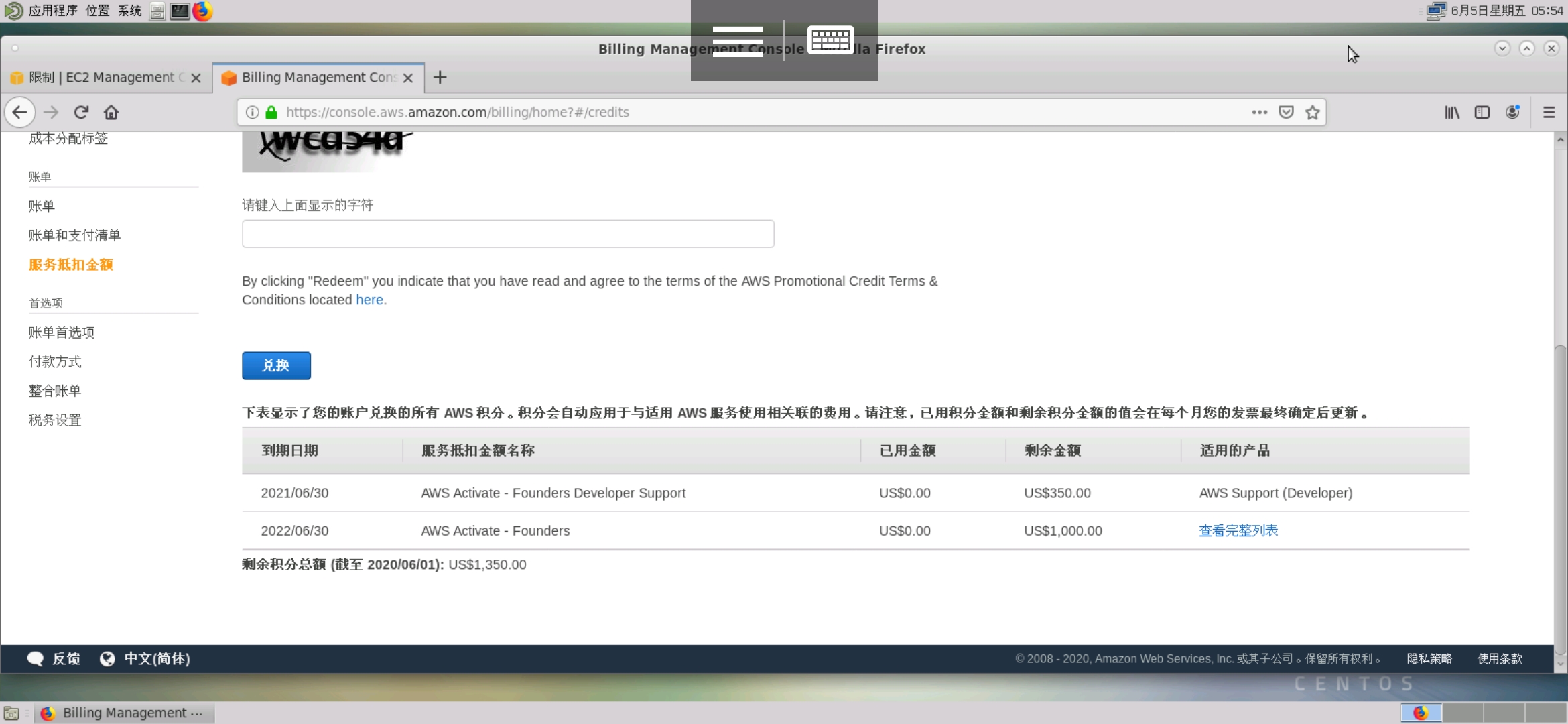Save the page to Pocket

pyautogui.click(x=1286, y=112)
